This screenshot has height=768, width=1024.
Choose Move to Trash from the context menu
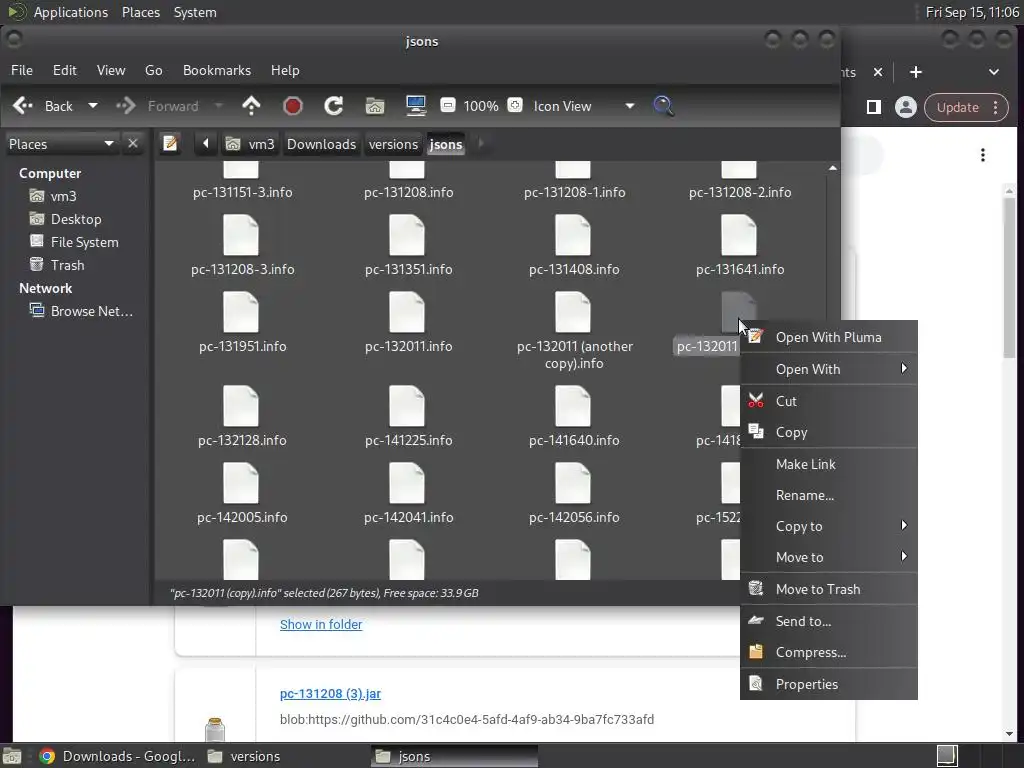[x=829, y=589]
